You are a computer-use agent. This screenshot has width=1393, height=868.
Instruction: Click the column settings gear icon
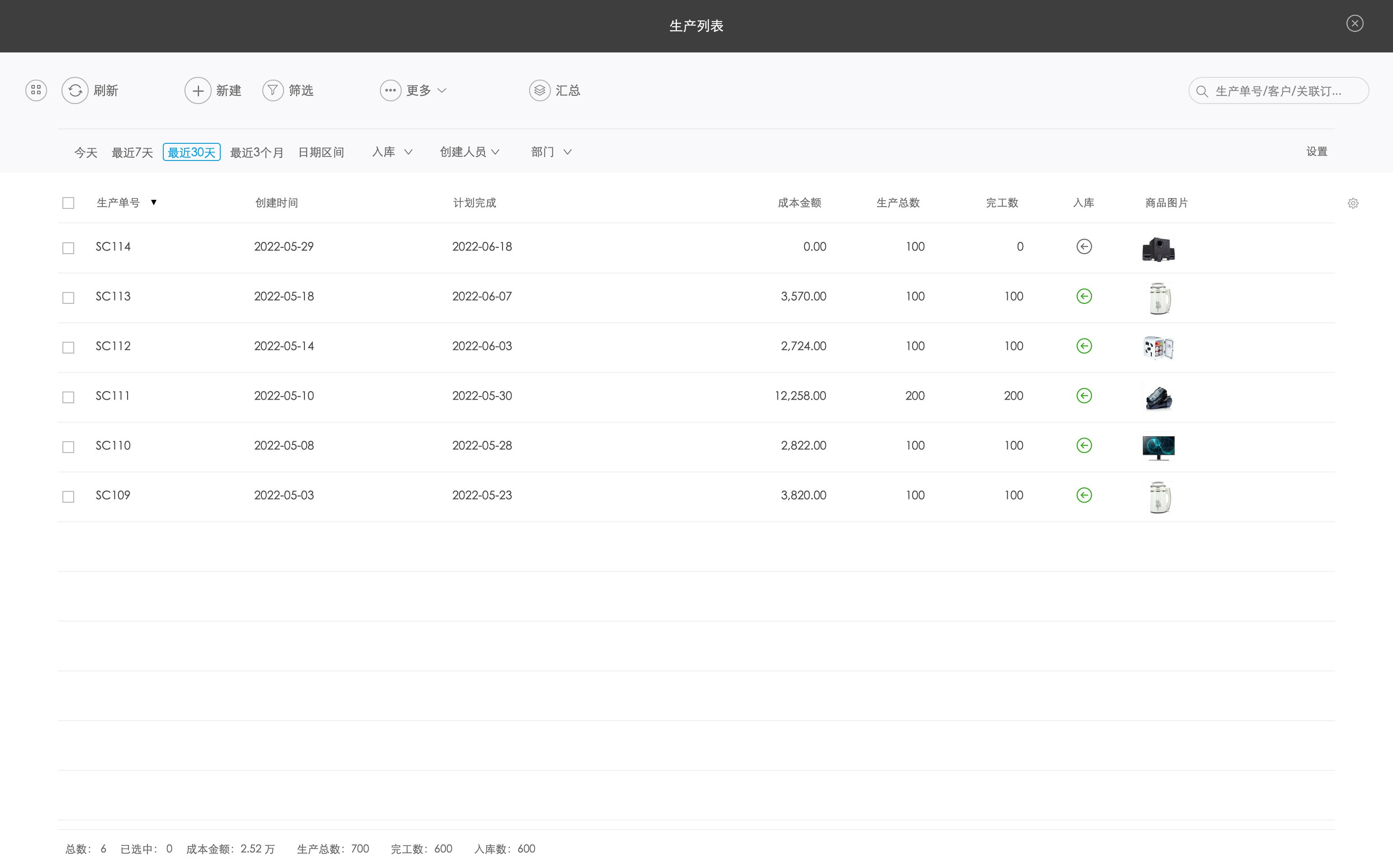click(1353, 203)
